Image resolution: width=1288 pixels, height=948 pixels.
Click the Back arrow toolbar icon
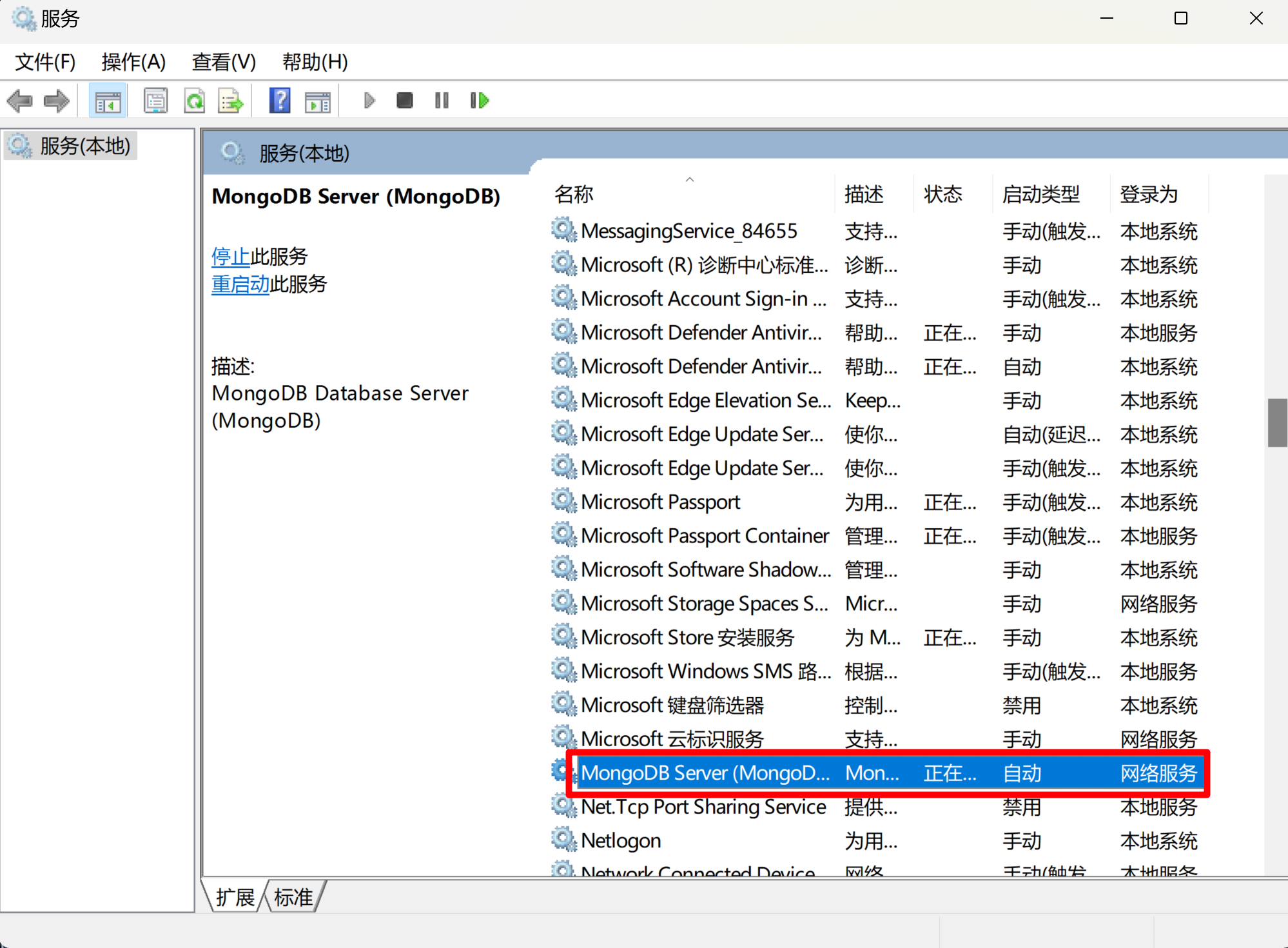coord(19,101)
